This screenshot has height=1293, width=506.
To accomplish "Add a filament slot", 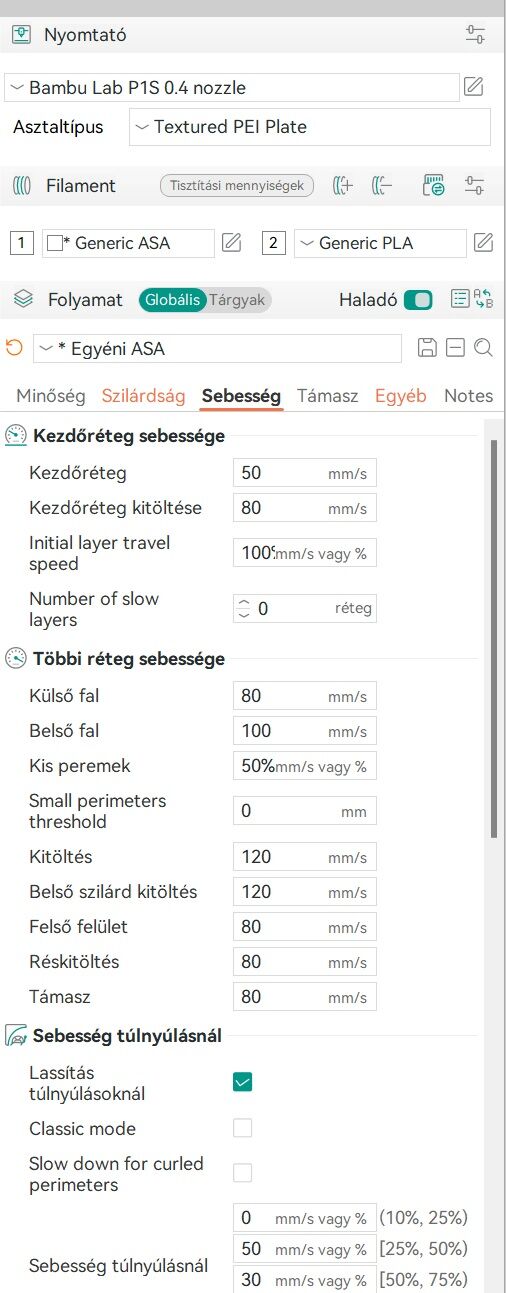I will click(x=344, y=185).
